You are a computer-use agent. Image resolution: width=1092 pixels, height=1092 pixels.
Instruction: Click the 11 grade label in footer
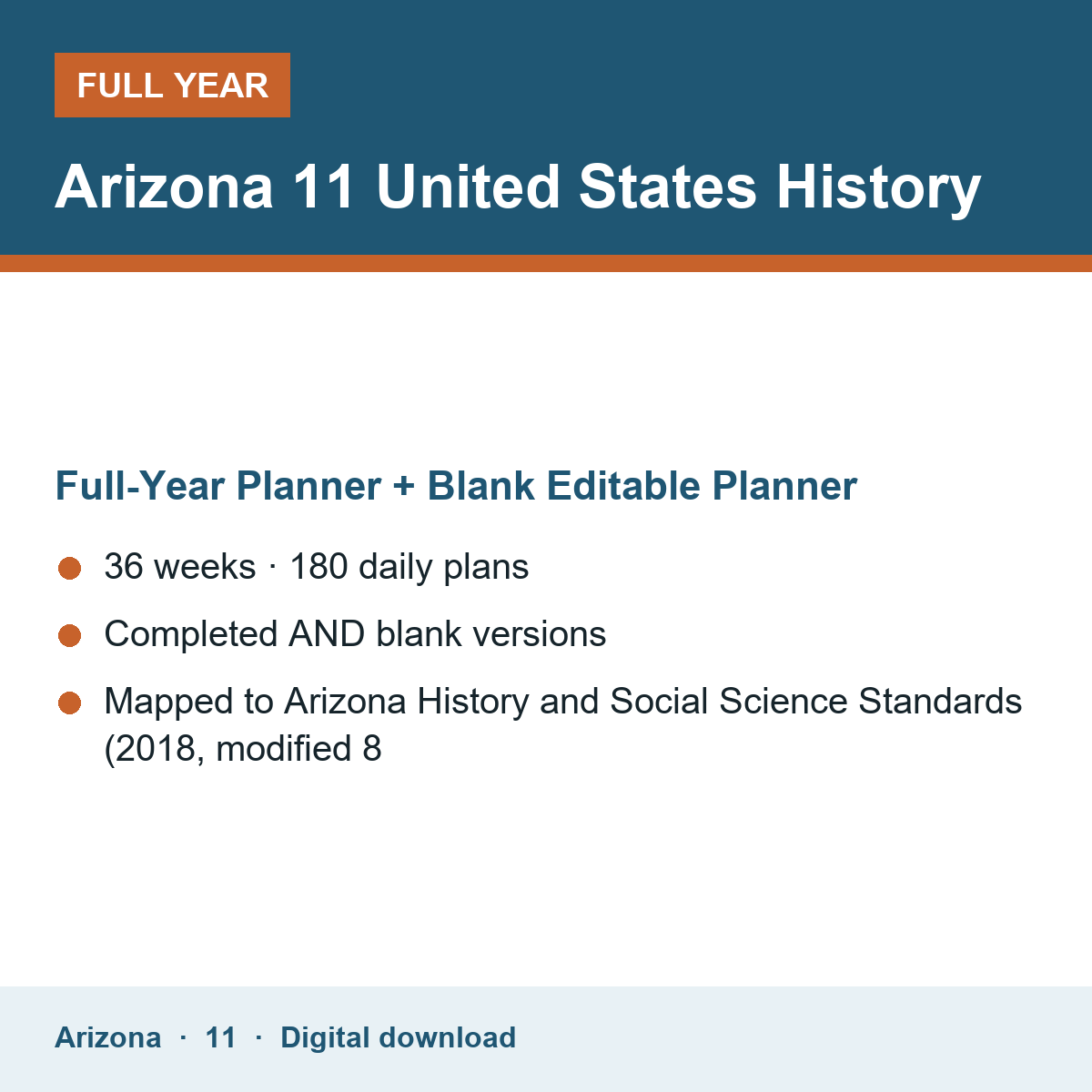[220, 1037]
